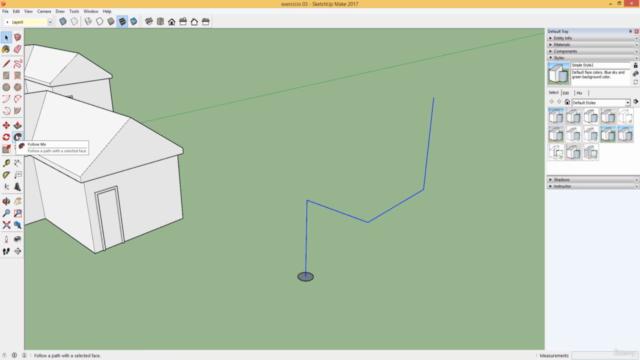The image size is (640, 360).
Task: Pick the Circle tool
Action: point(6,87)
